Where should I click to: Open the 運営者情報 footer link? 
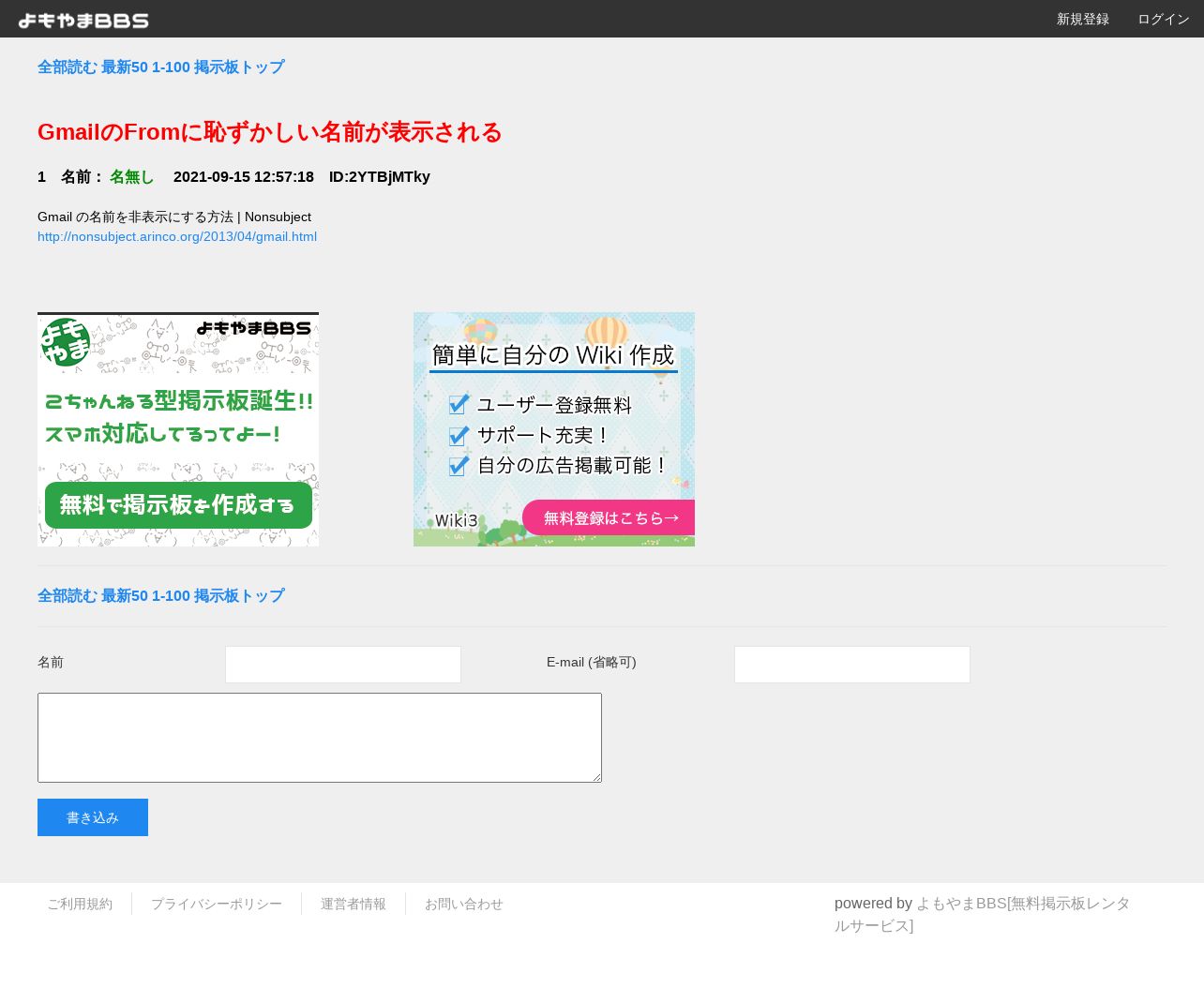click(354, 904)
